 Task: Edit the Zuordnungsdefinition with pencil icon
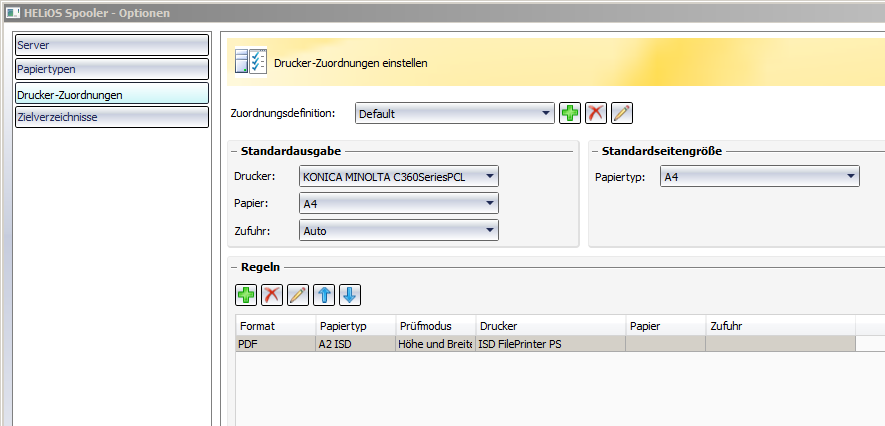coord(621,113)
